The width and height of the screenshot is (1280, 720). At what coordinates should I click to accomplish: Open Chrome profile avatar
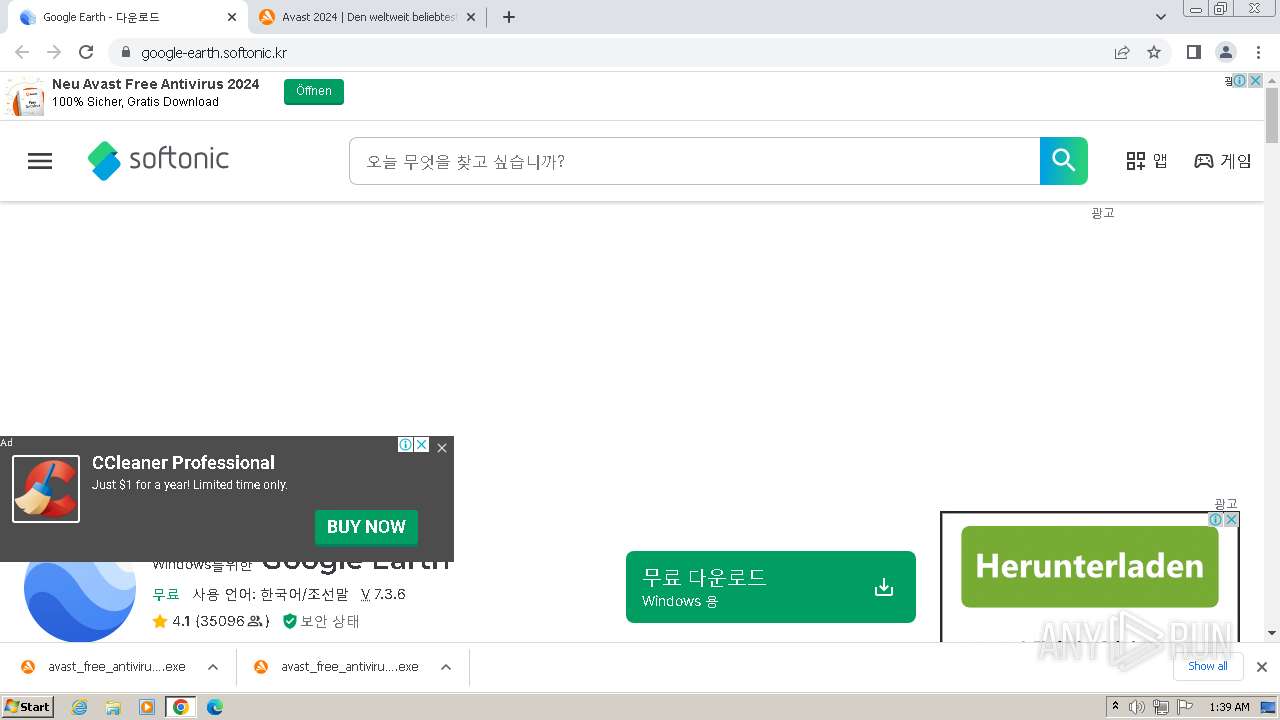(x=1225, y=52)
